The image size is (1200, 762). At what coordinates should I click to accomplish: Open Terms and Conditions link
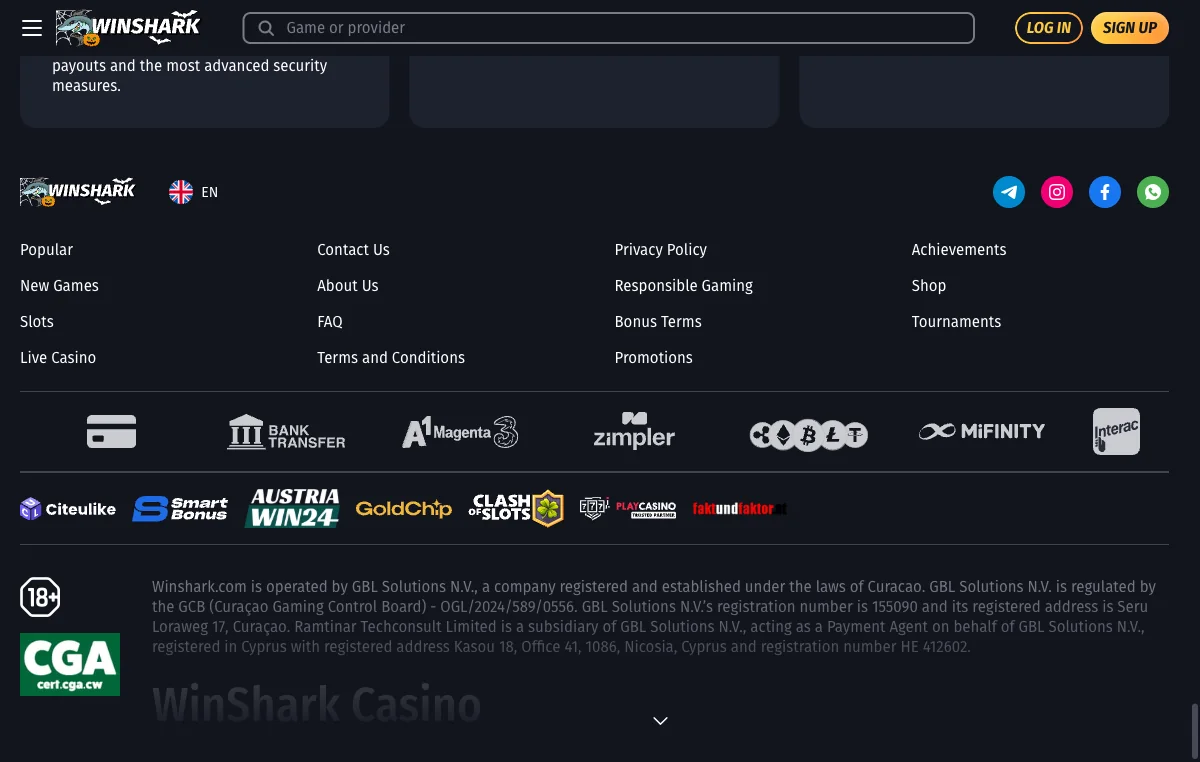(x=391, y=358)
